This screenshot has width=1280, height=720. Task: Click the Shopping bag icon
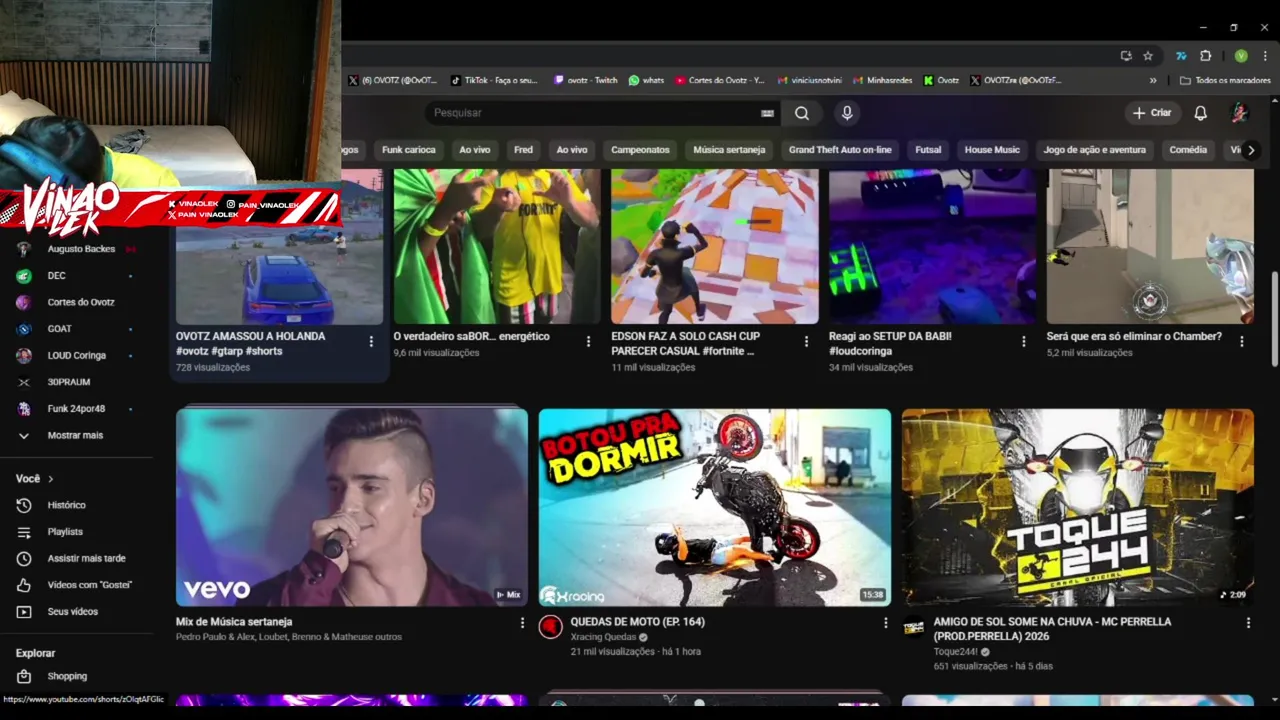(x=24, y=676)
